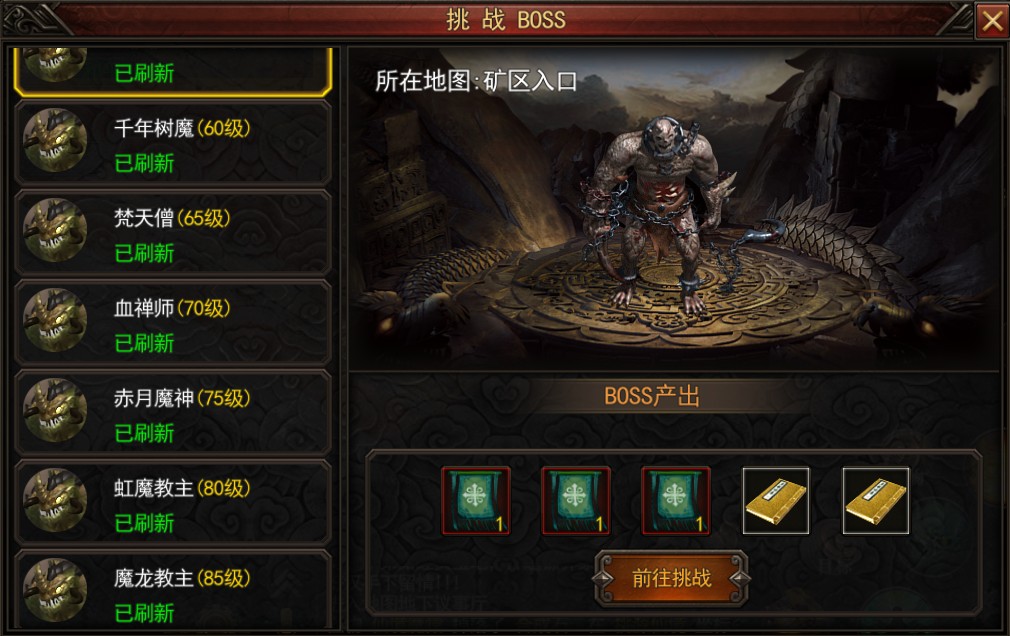Open 魔龙教主 (85级) boss details

[x=173, y=590]
